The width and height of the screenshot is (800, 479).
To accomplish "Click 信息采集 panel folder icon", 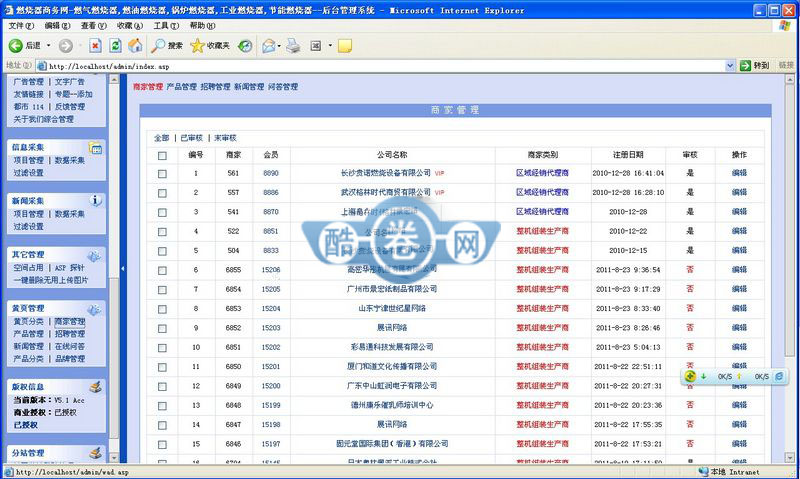I will [x=95, y=147].
